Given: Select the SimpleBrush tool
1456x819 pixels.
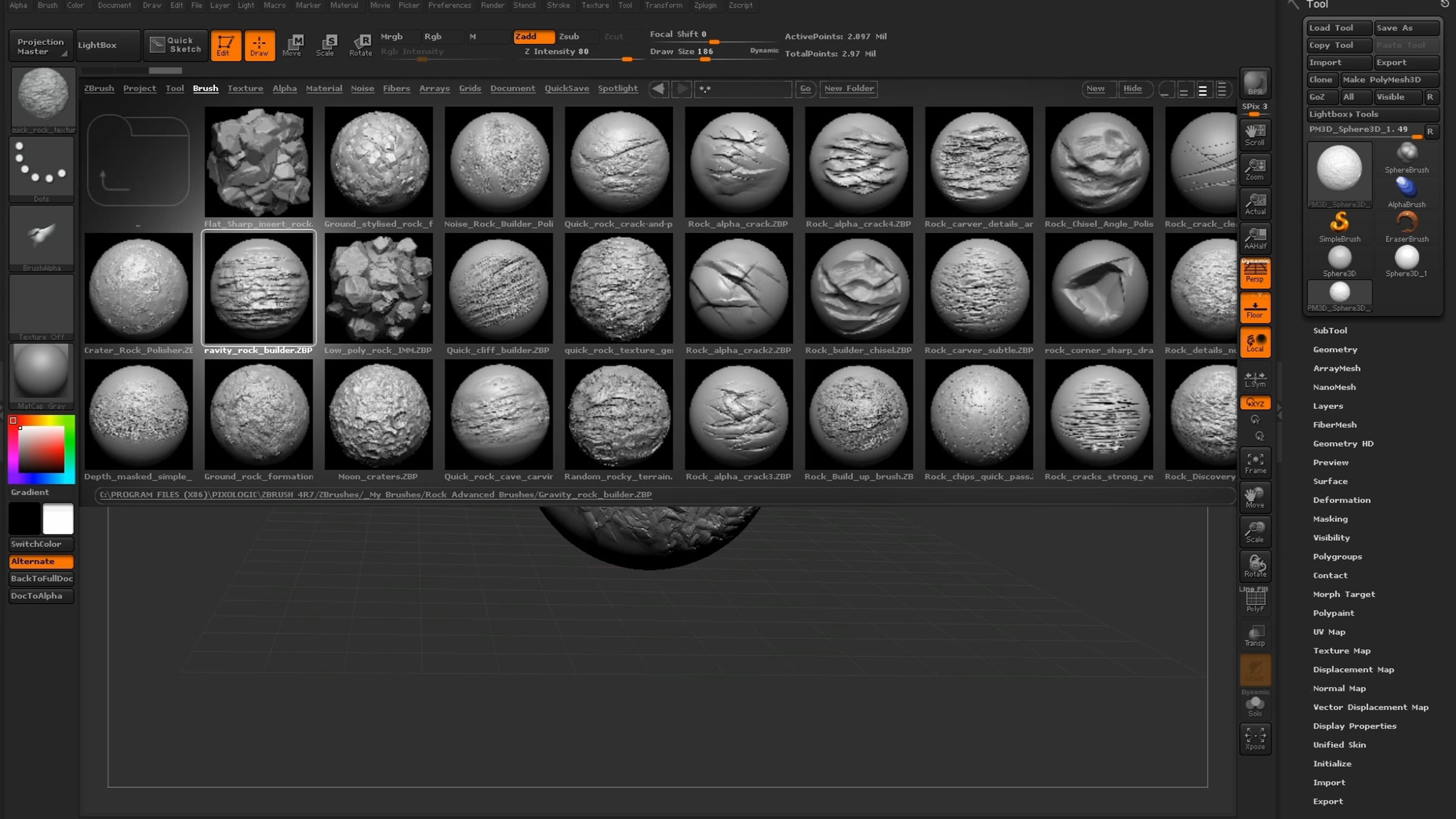Looking at the screenshot, I should pos(1339,227).
